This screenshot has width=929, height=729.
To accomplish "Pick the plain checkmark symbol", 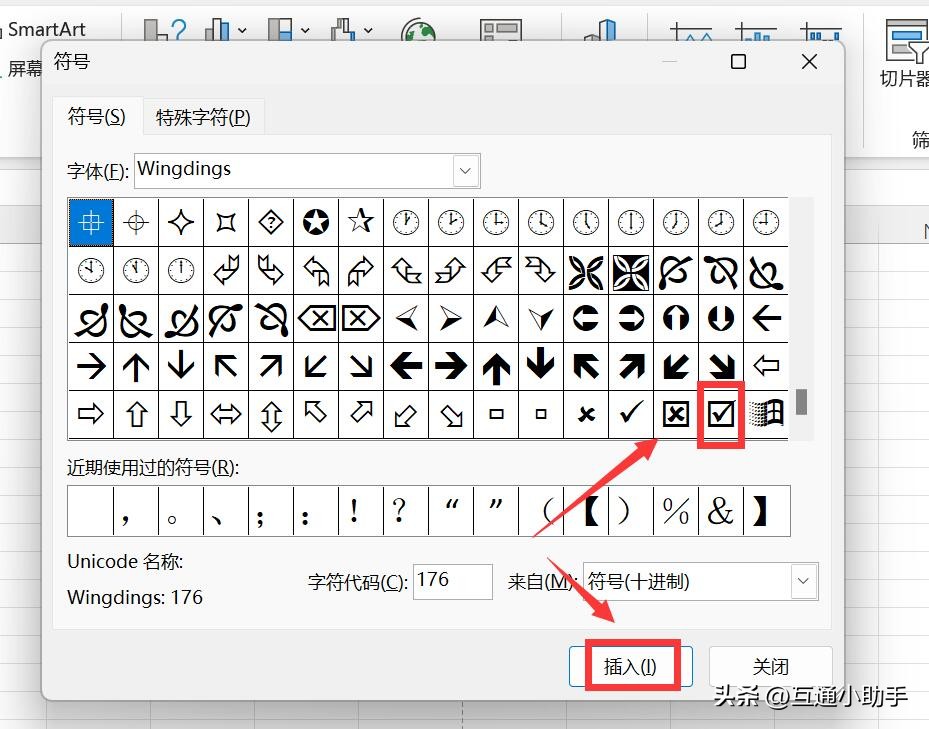I will 631,414.
